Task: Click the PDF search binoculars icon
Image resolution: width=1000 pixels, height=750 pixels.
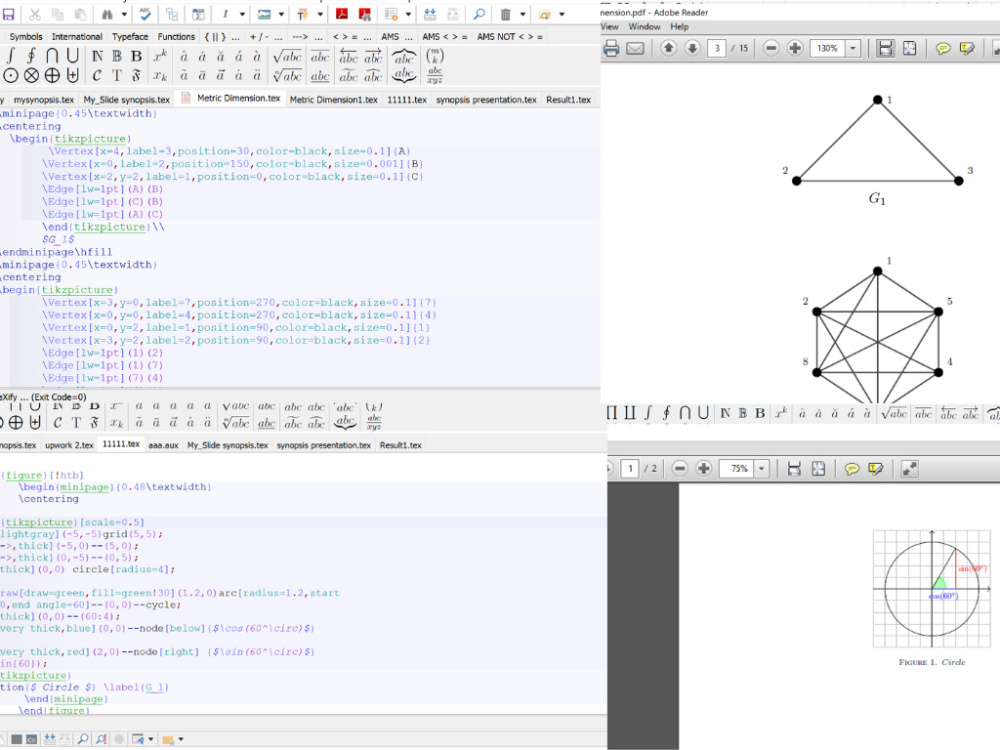Action: point(365,14)
